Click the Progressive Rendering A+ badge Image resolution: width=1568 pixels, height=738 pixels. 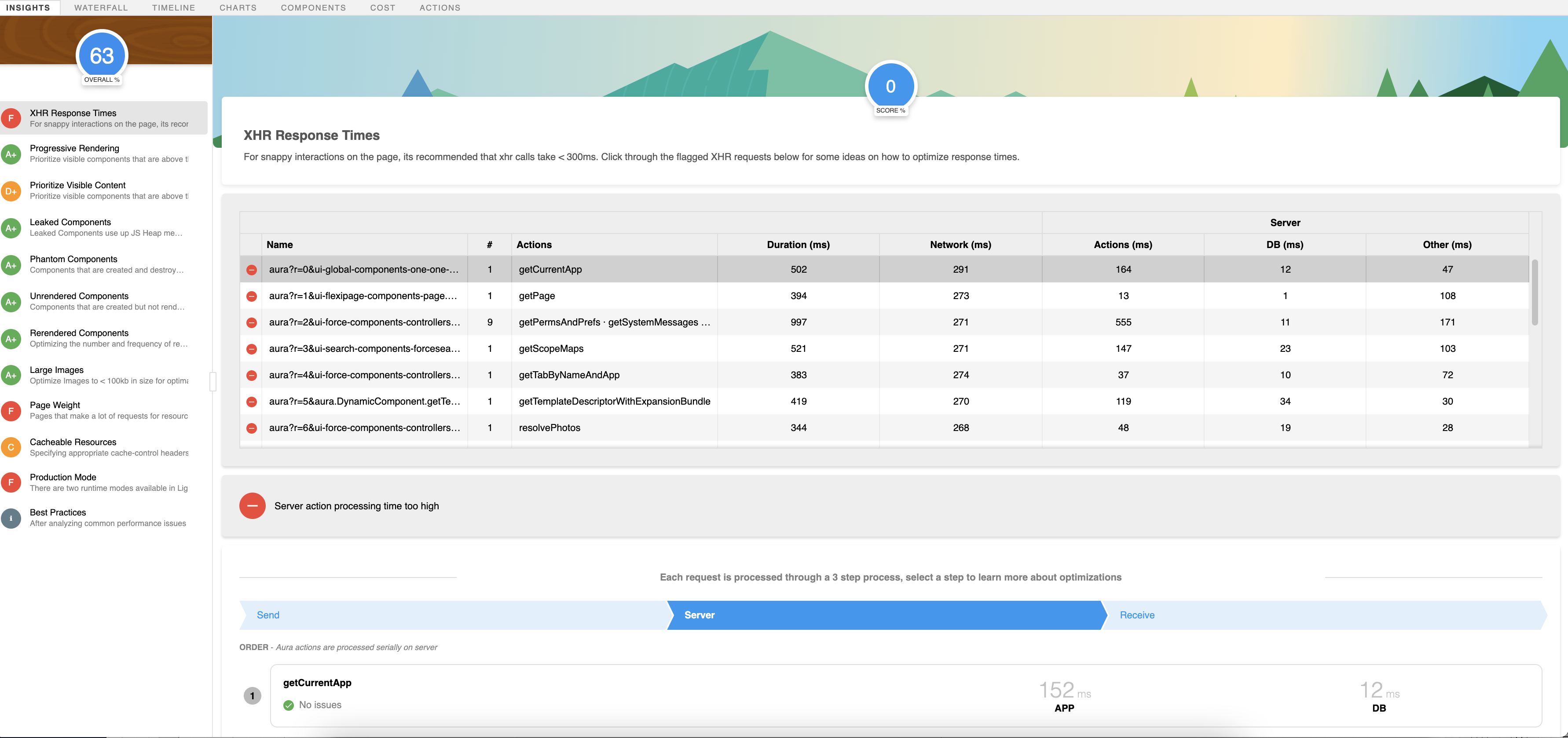(11, 154)
